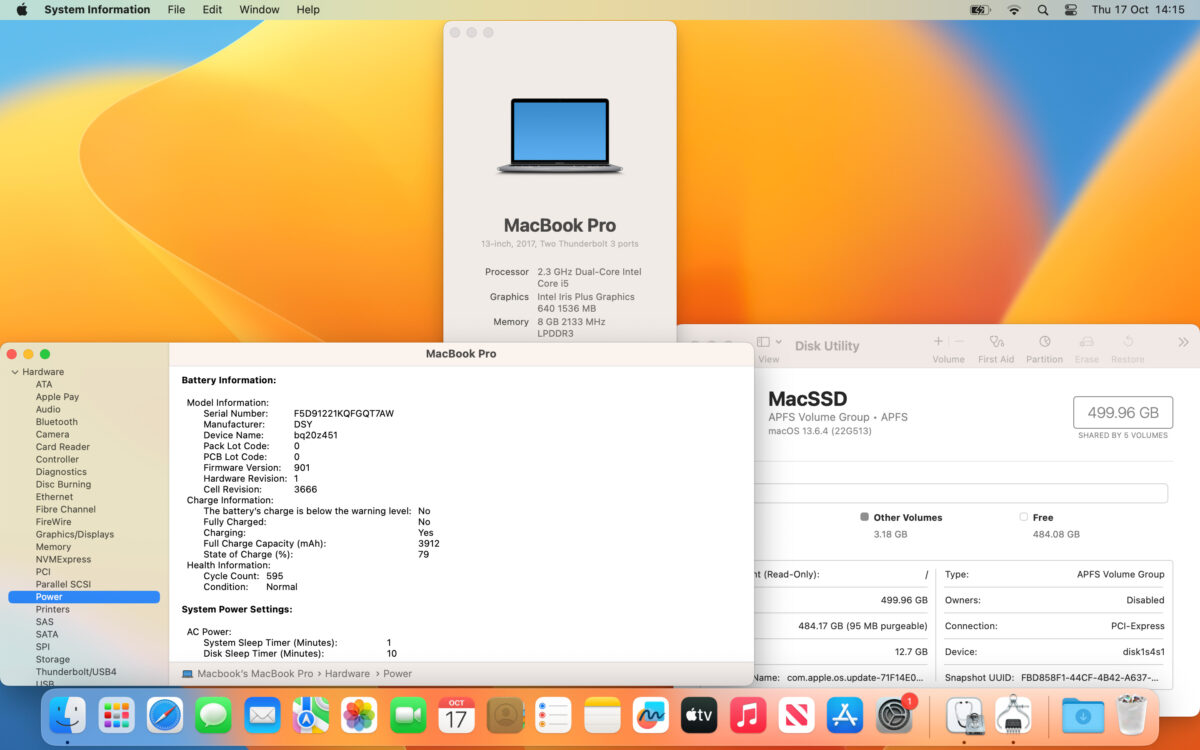Open the date and time in the menu bar

1138,9
